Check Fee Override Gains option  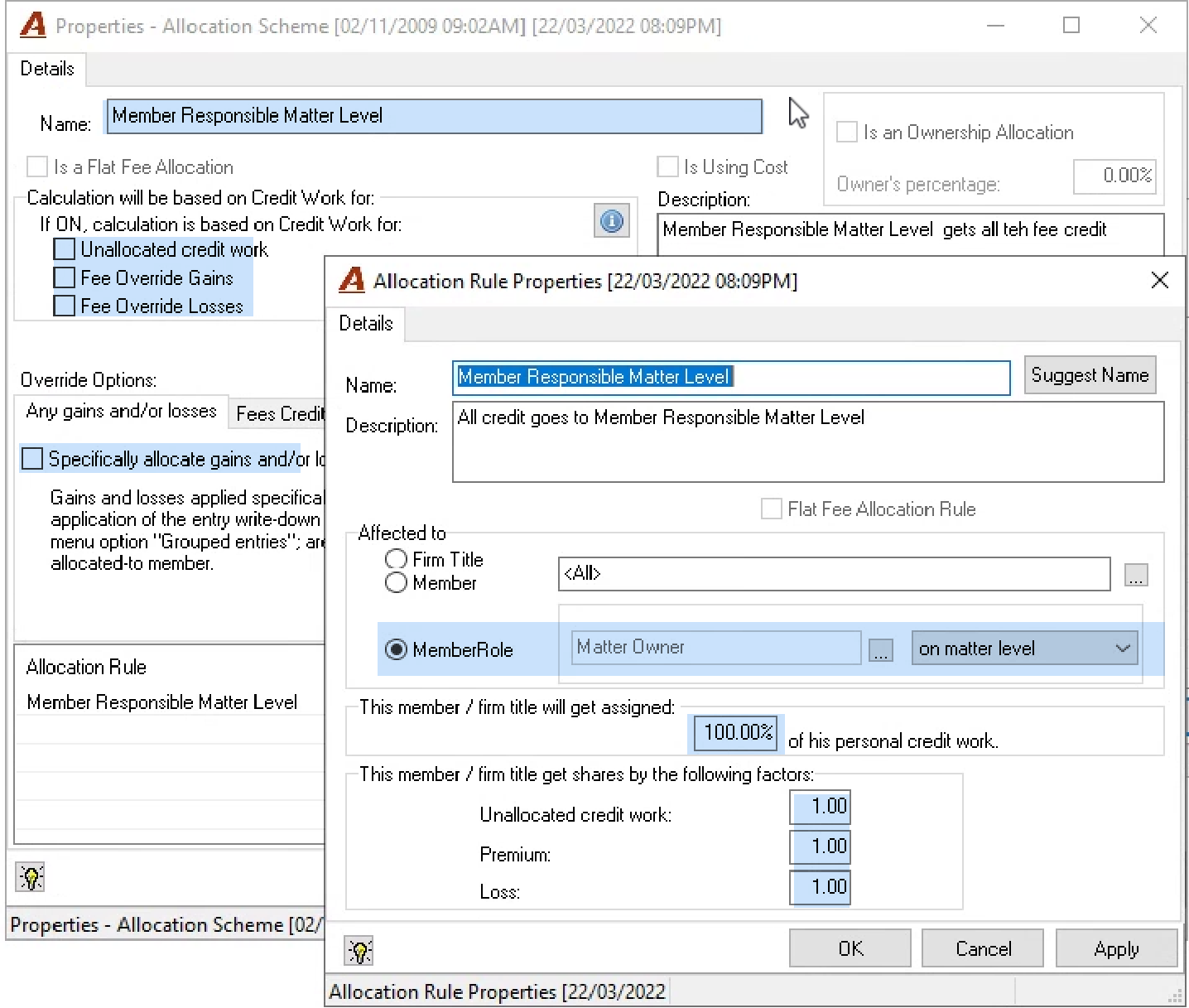coord(65,277)
